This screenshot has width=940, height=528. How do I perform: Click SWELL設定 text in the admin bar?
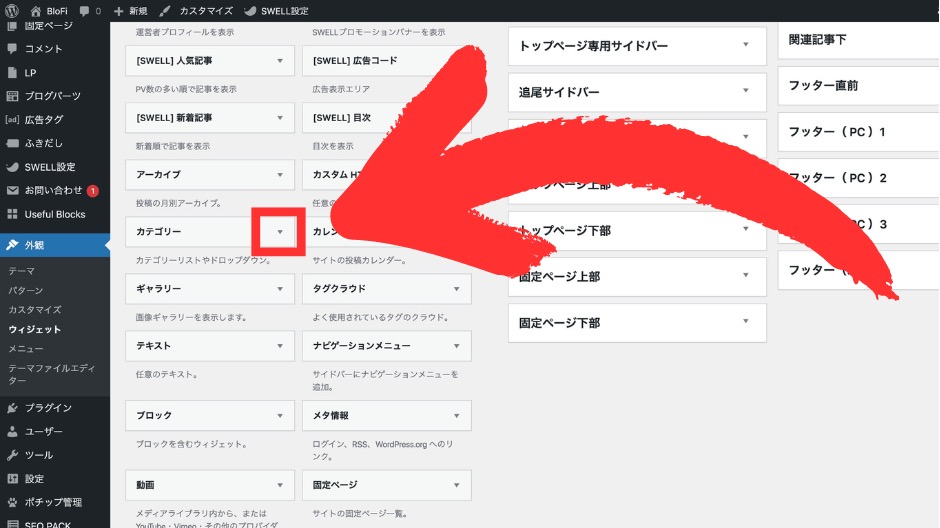[x=285, y=11]
